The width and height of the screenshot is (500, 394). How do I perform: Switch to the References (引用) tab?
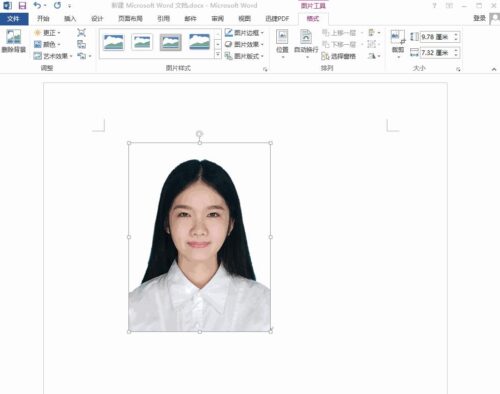[163, 19]
